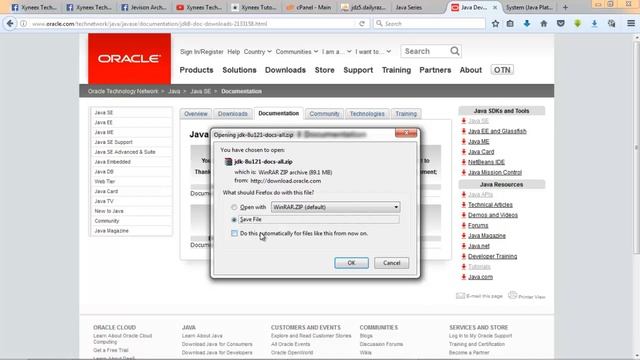Open the Products menu
This screenshot has height=360, width=640.
point(196,70)
